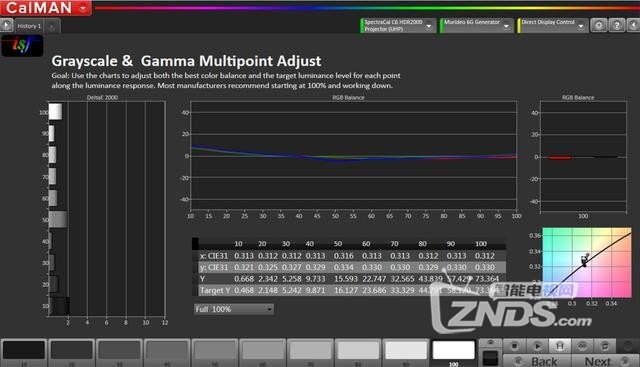Switch to the History 1 tab
The height and width of the screenshot is (367, 640).
[x=29, y=26]
